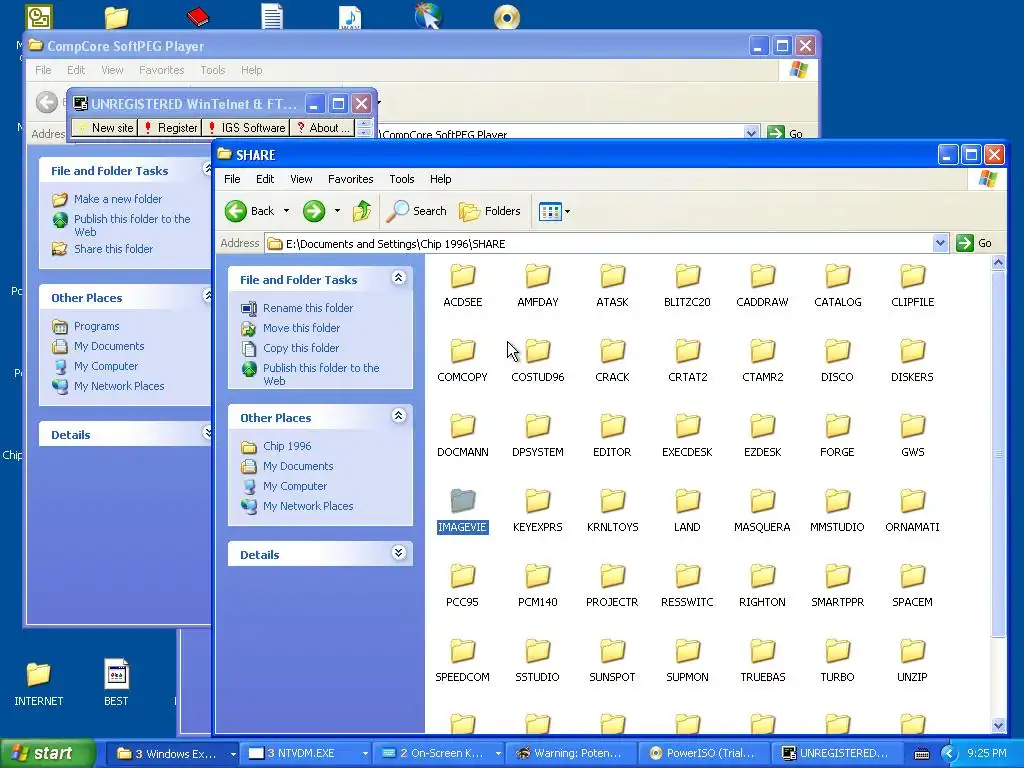Select the SPACEM folder
Image resolution: width=1024 pixels, height=768 pixels.
(x=912, y=586)
